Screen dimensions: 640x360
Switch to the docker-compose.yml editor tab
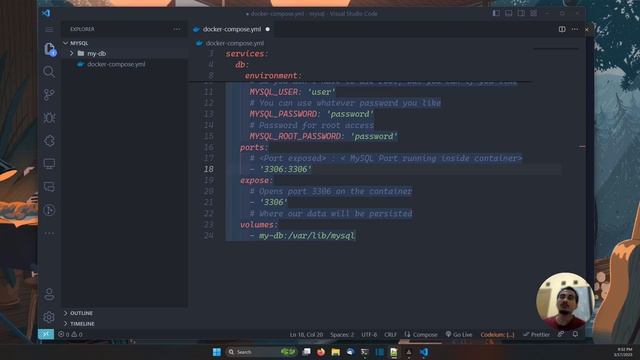[x=232, y=29]
